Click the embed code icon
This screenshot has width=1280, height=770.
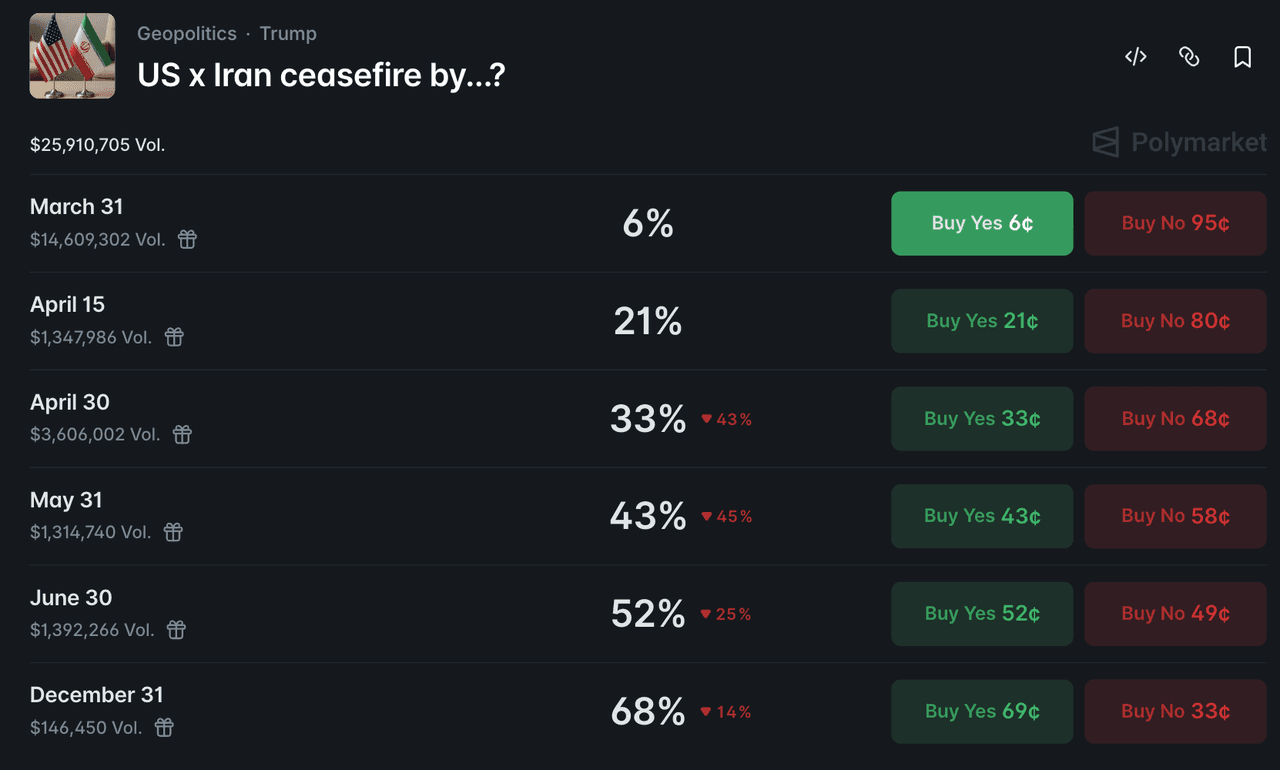1135,57
